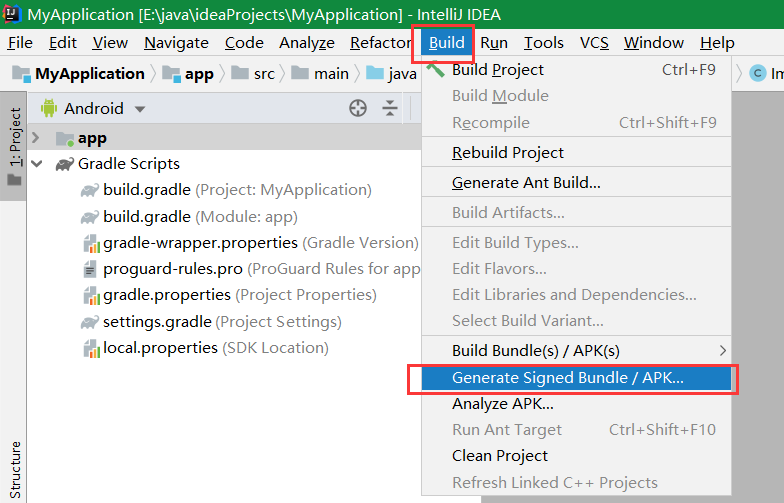This screenshot has width=784, height=503.
Task: Click the main breadcrumb
Action: click(331, 74)
